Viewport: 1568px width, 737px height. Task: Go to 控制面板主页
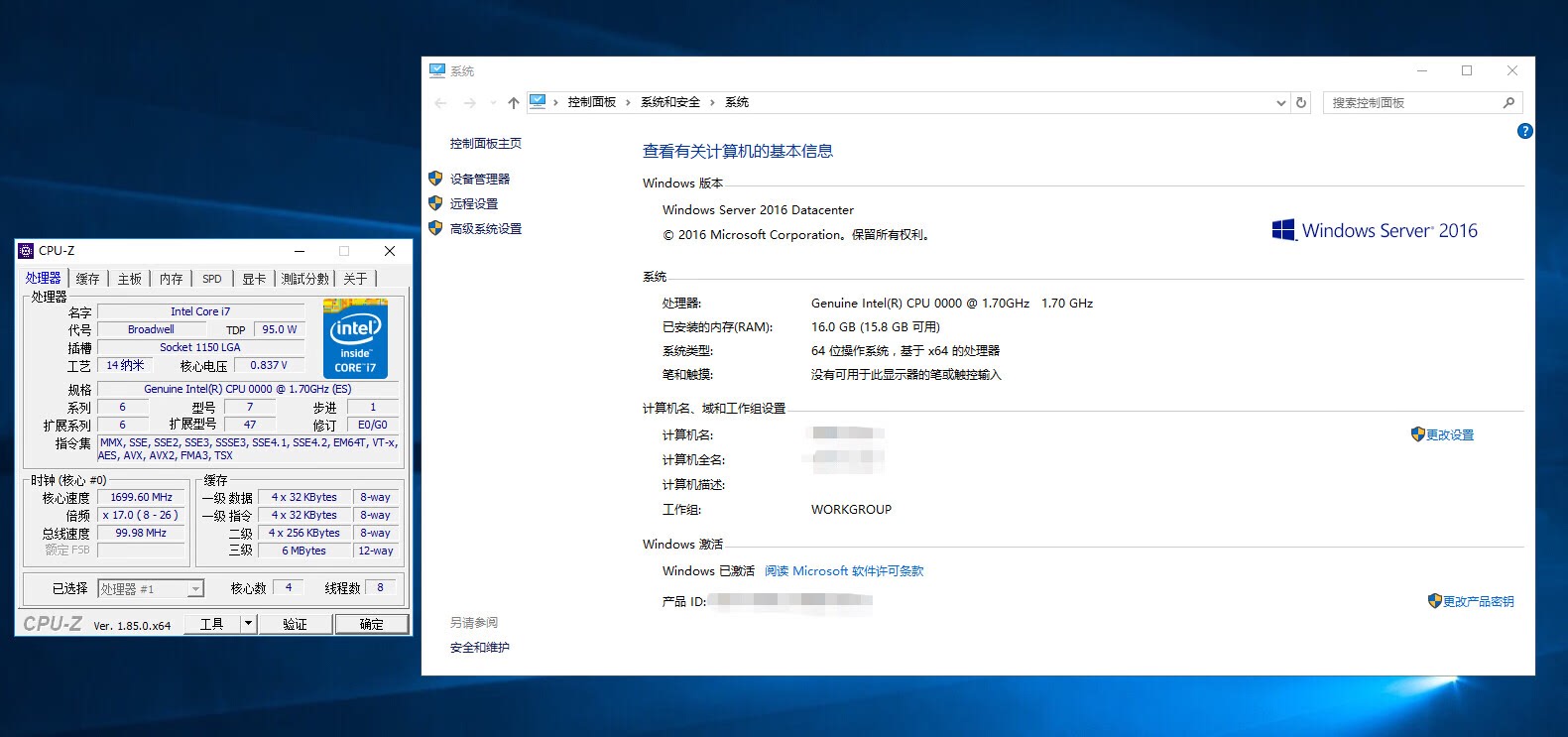[x=486, y=144]
